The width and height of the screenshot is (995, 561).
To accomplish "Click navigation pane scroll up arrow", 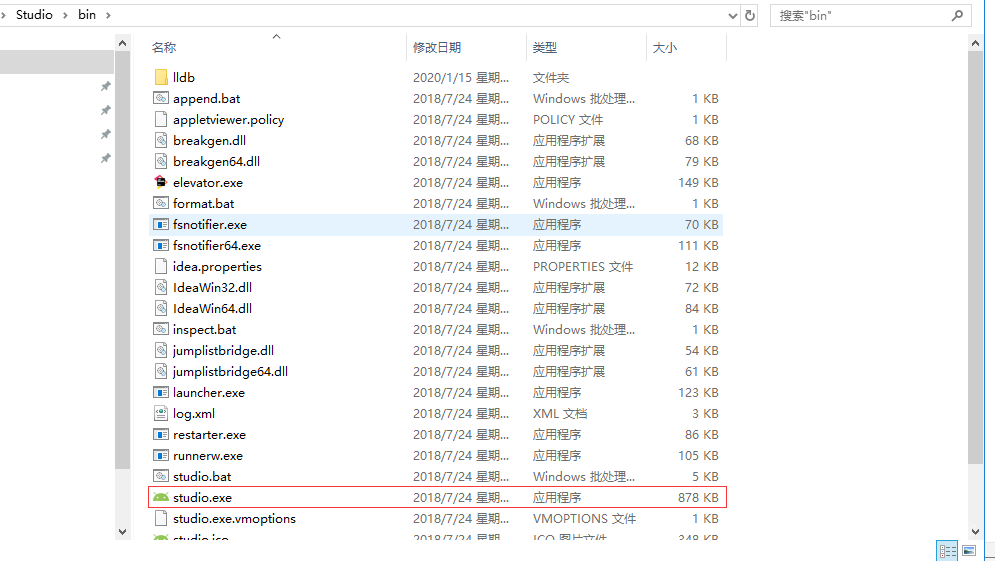I will click(x=122, y=43).
